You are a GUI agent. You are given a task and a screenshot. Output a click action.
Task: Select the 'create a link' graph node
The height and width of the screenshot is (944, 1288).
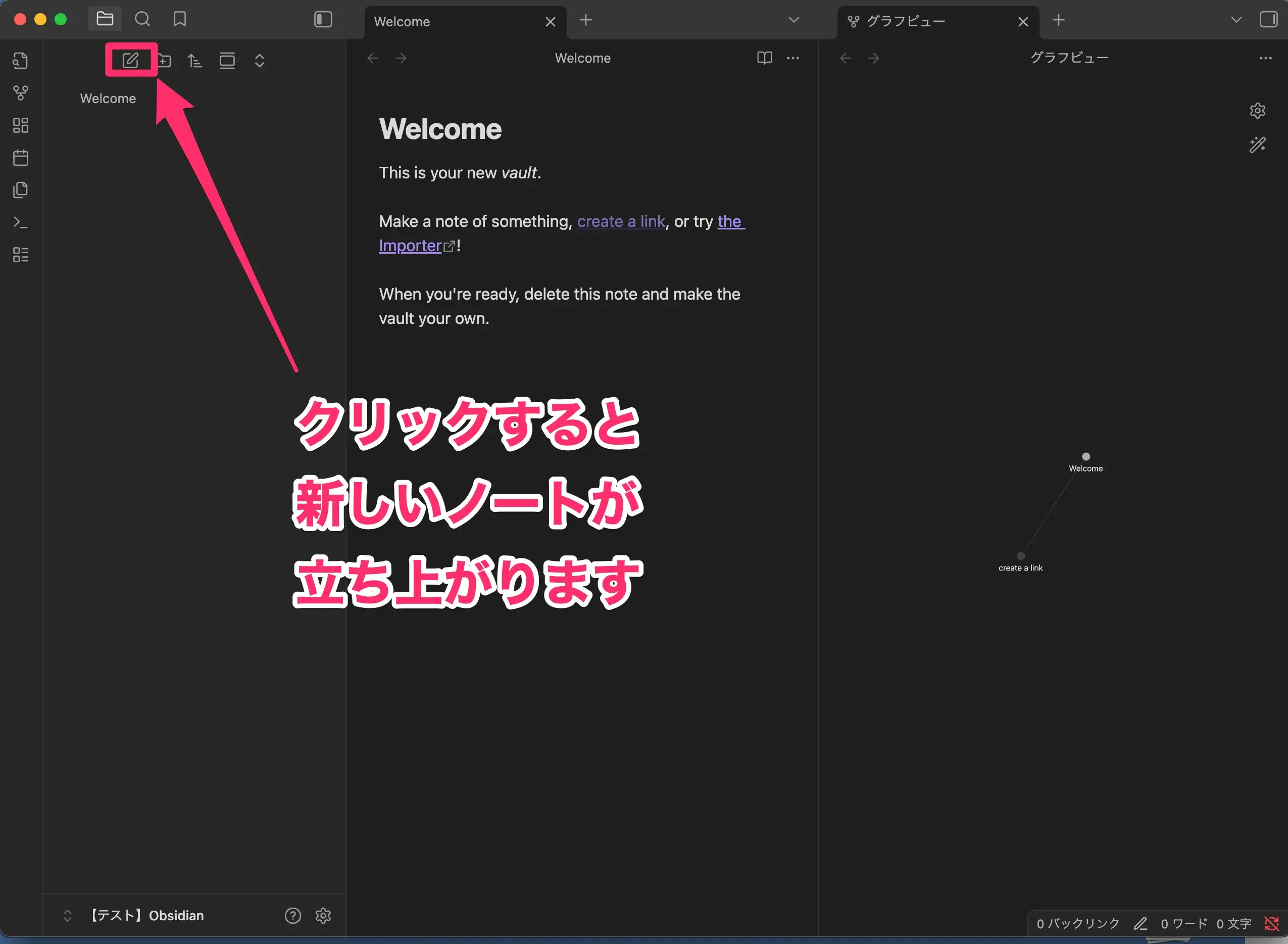point(1021,556)
